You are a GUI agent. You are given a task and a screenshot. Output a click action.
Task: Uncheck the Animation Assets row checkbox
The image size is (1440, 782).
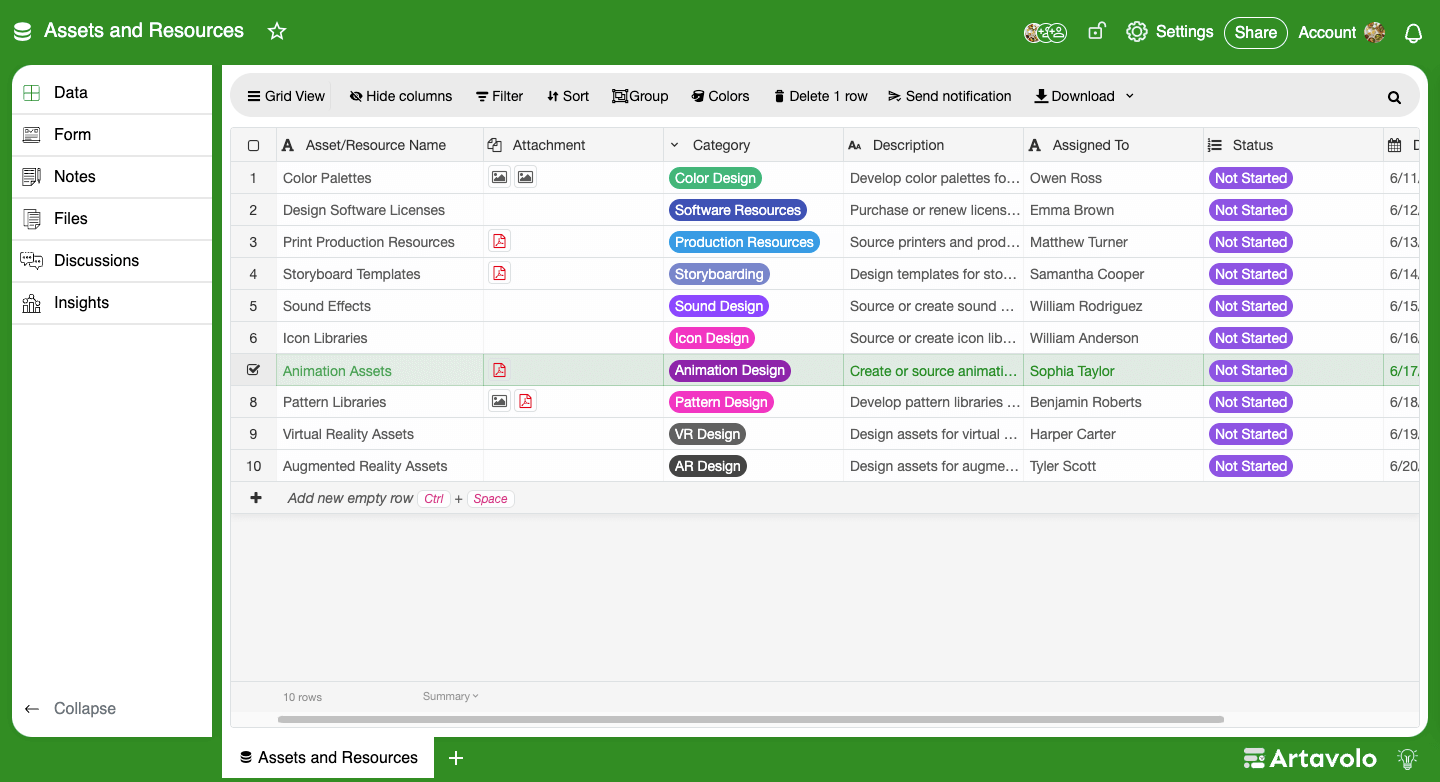coord(253,370)
